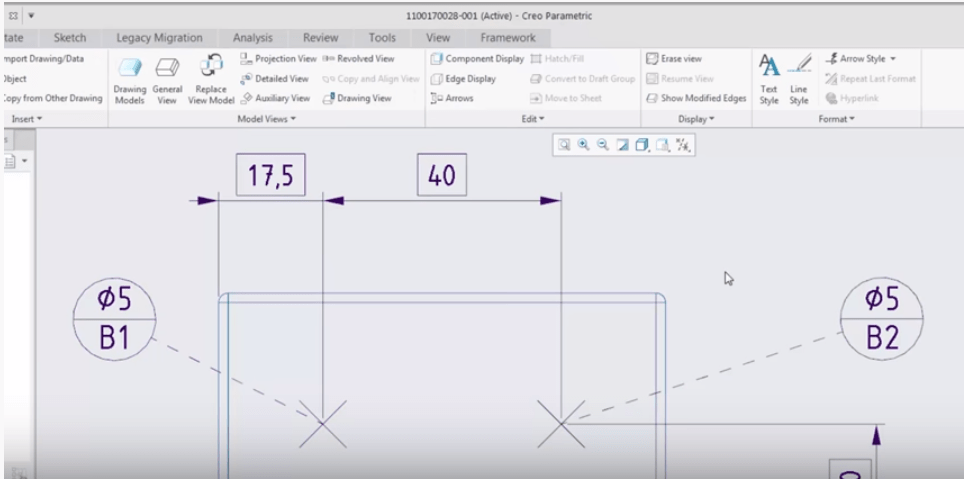Toggle Component Display option
The height and width of the screenshot is (479, 964).
tap(477, 59)
